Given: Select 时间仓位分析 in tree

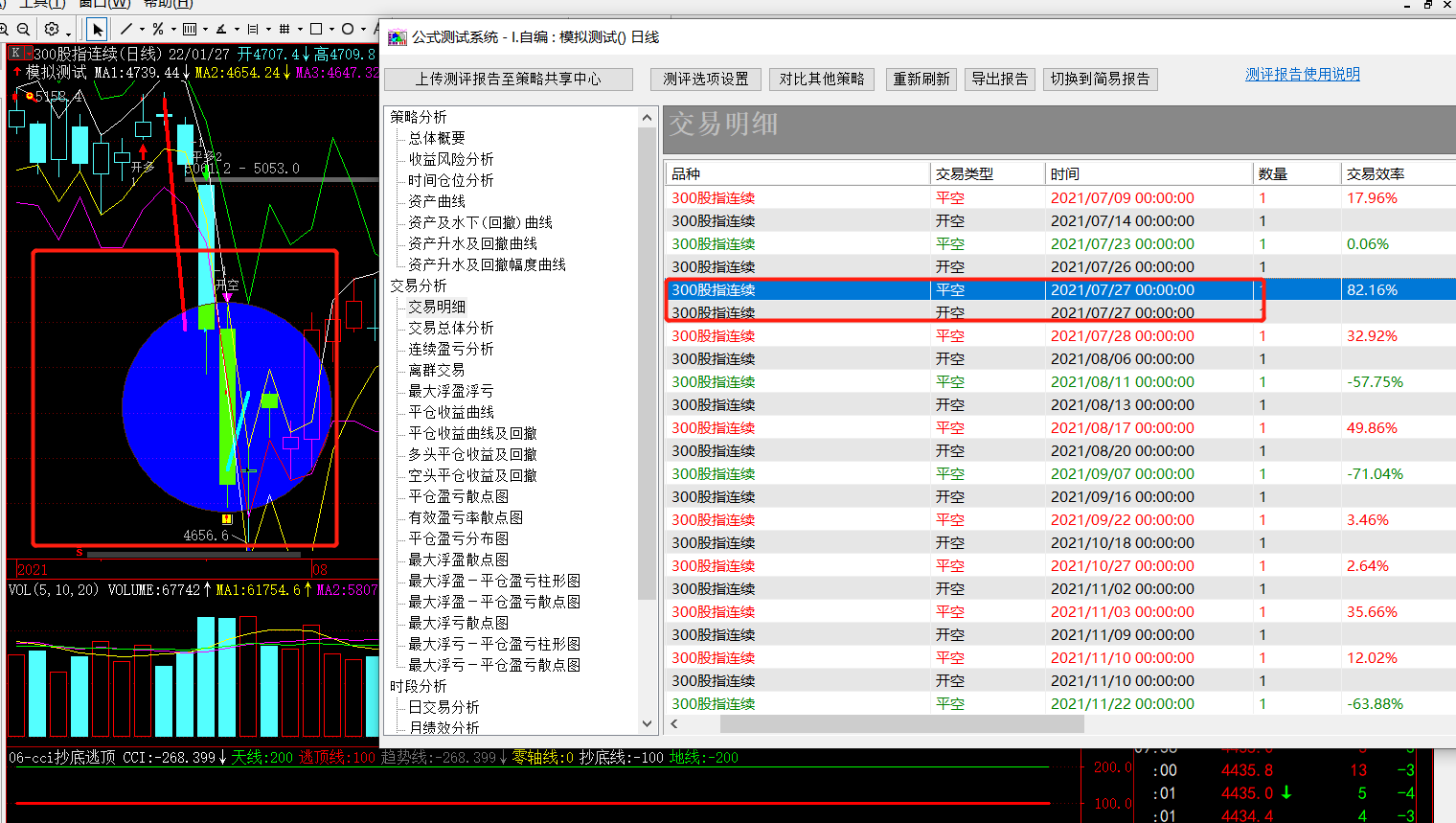Looking at the screenshot, I should (451, 180).
